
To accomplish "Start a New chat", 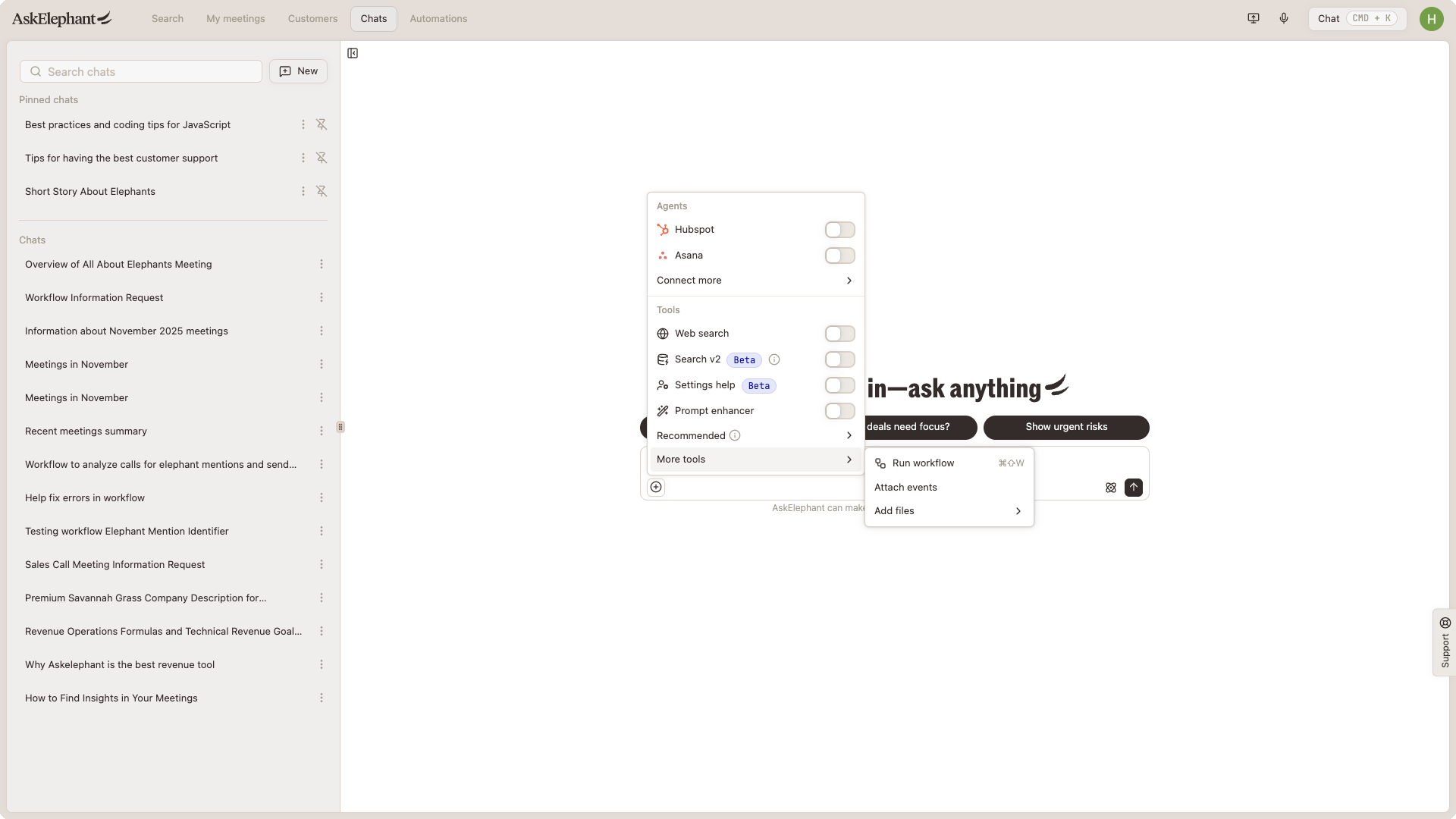I will coord(299,71).
